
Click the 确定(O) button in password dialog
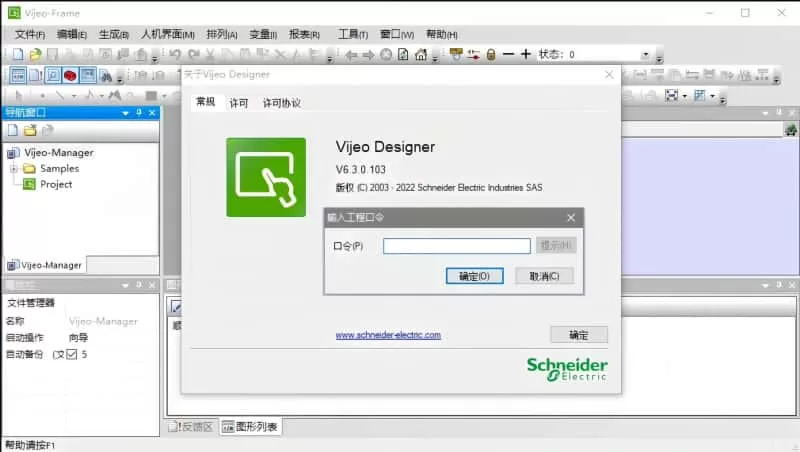[x=473, y=276]
